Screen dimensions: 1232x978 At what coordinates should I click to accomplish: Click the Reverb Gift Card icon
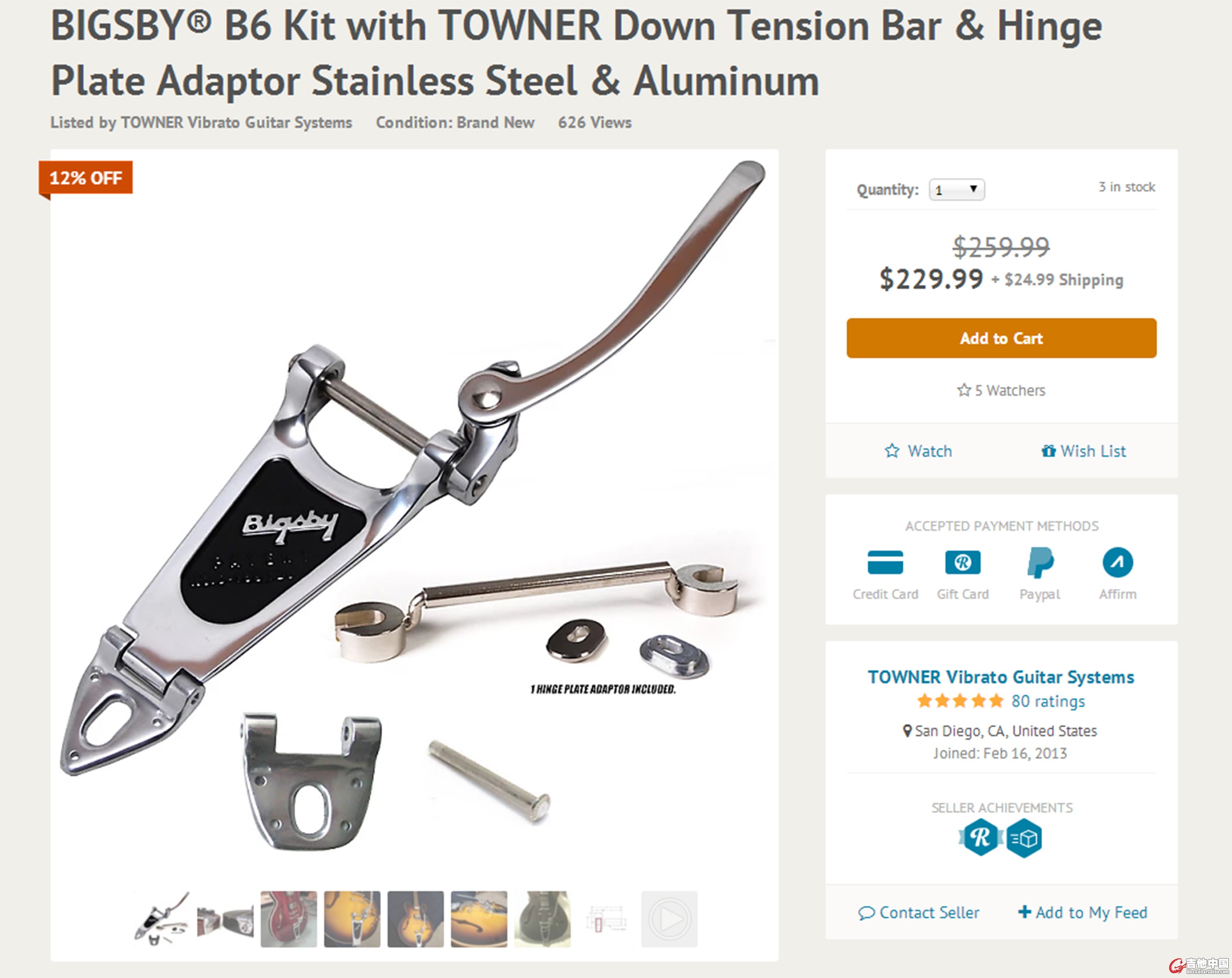coord(963,562)
